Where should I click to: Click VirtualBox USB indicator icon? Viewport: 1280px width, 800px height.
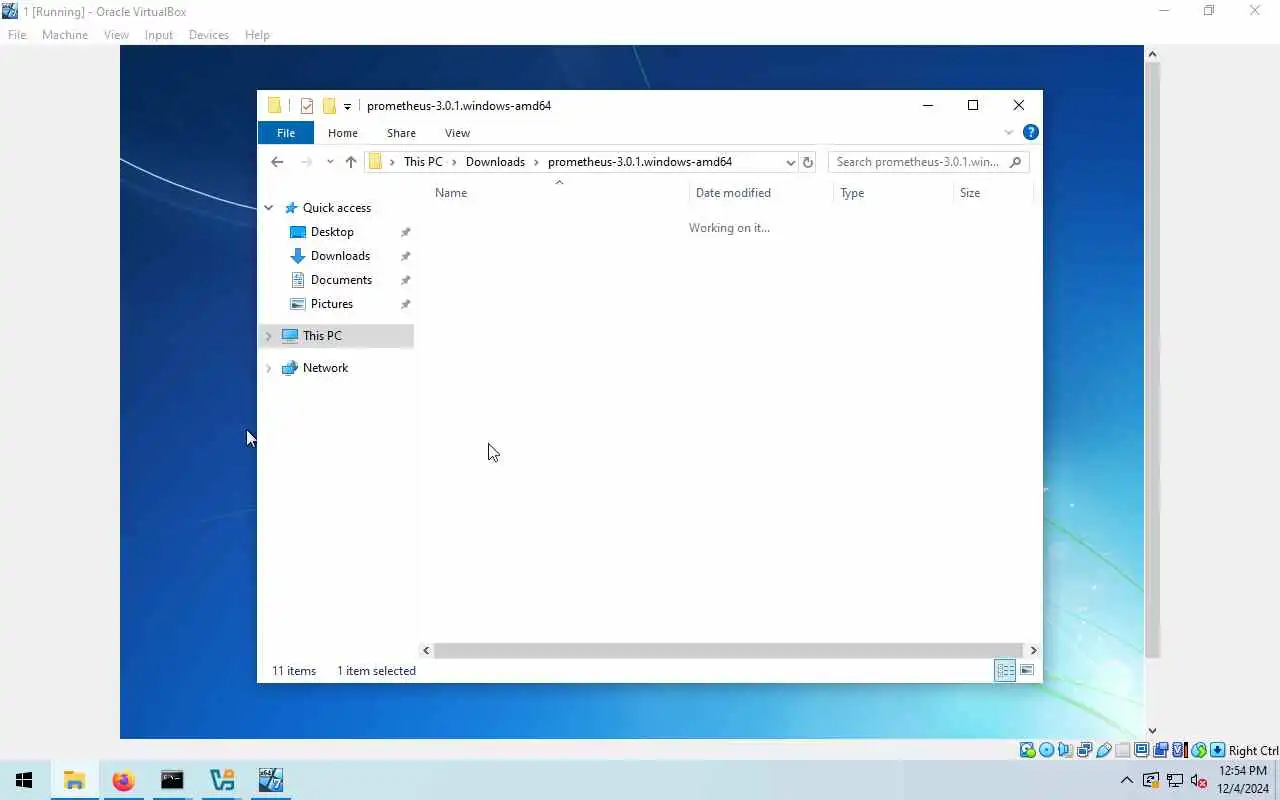[x=1104, y=750]
